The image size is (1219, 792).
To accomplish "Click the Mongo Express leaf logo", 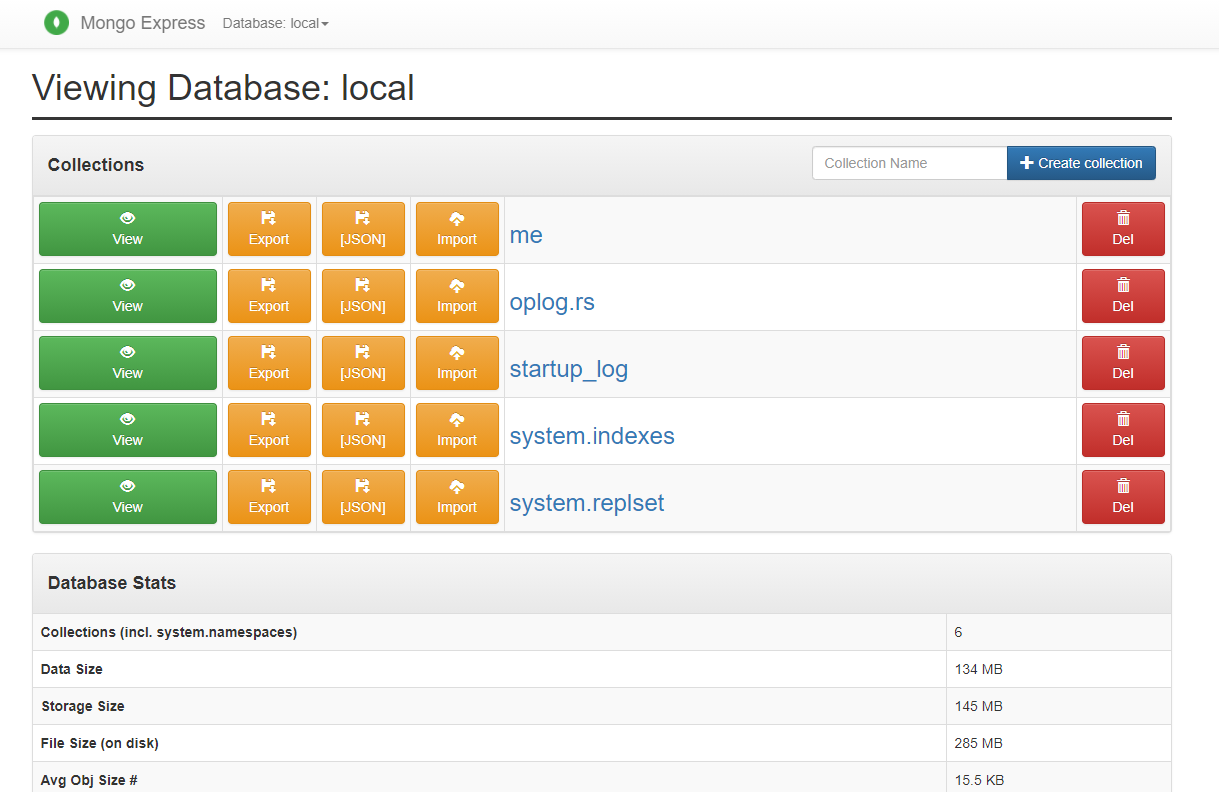I will coord(57,22).
